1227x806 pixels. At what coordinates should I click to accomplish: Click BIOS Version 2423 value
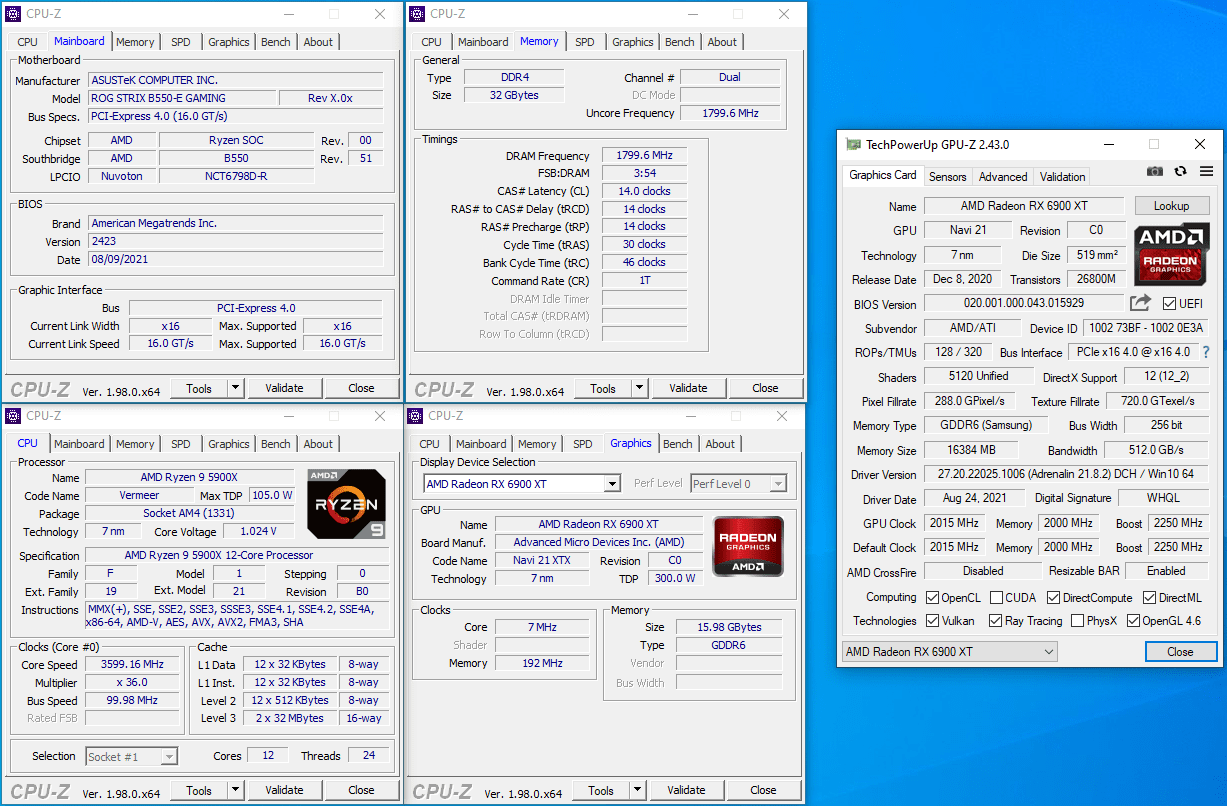(235, 242)
